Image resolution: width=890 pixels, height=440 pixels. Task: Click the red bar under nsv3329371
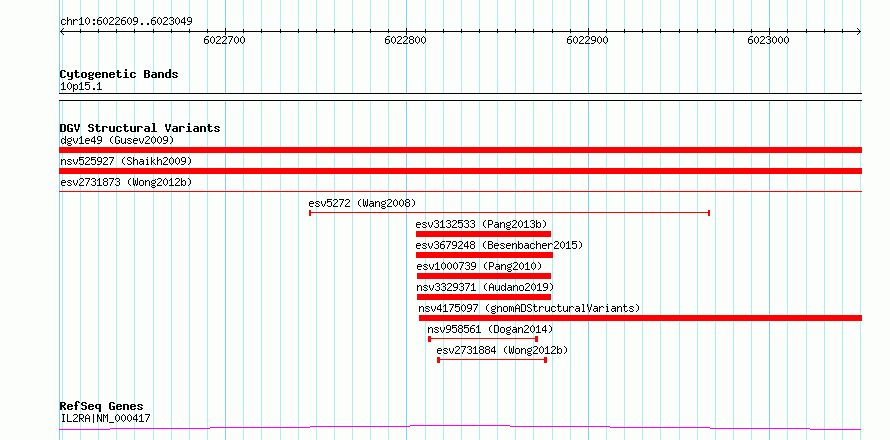coord(484,297)
